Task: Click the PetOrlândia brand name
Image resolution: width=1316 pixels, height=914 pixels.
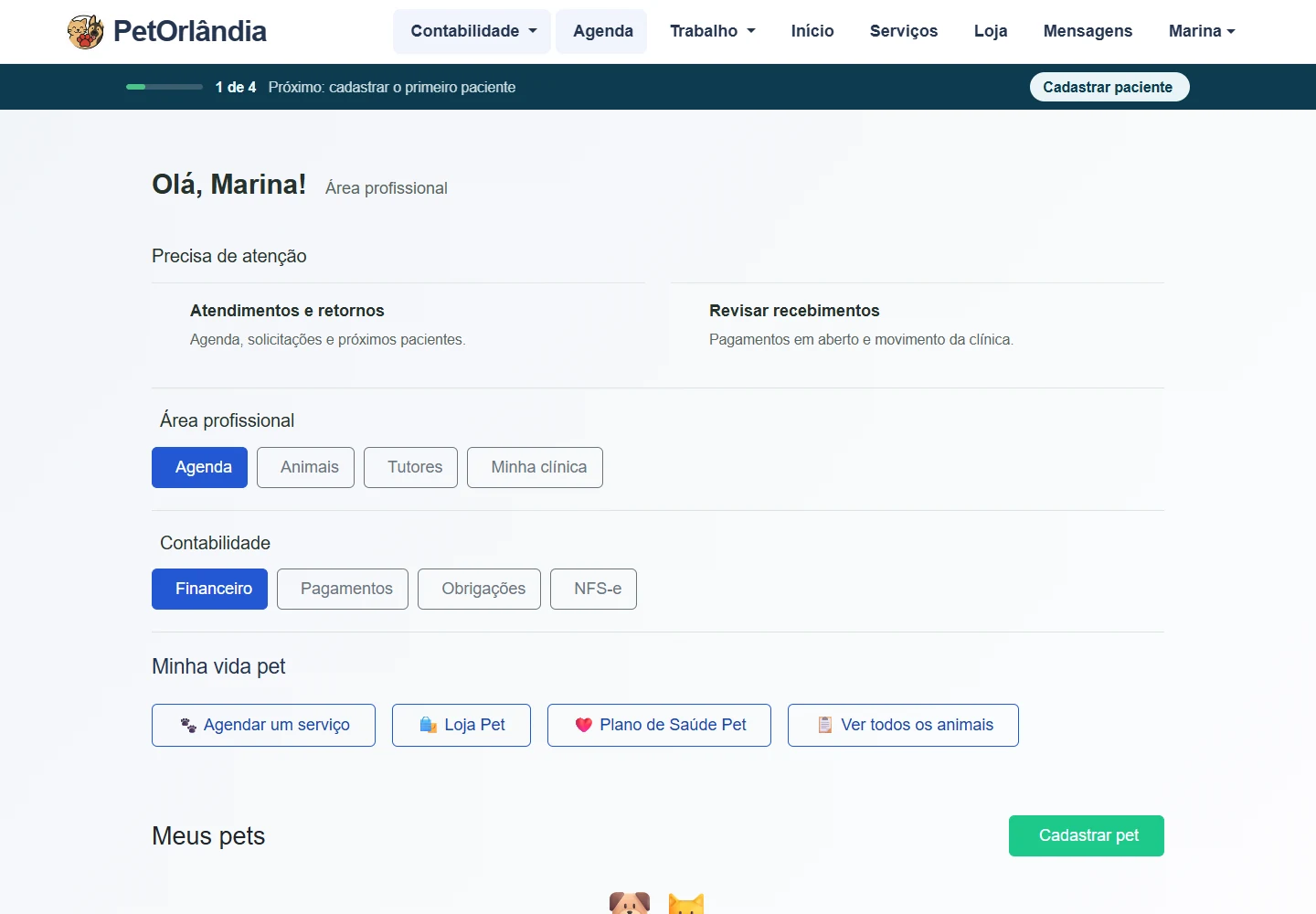Action: [190, 31]
